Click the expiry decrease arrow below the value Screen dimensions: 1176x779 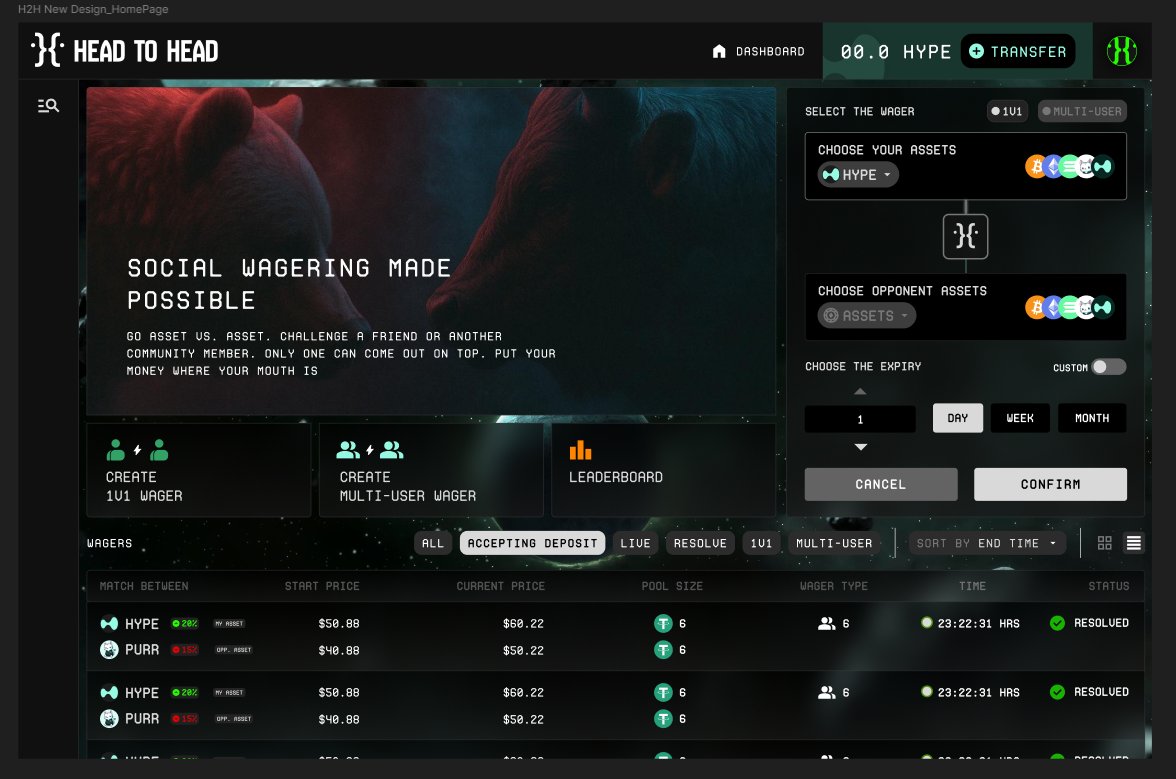[x=861, y=447]
